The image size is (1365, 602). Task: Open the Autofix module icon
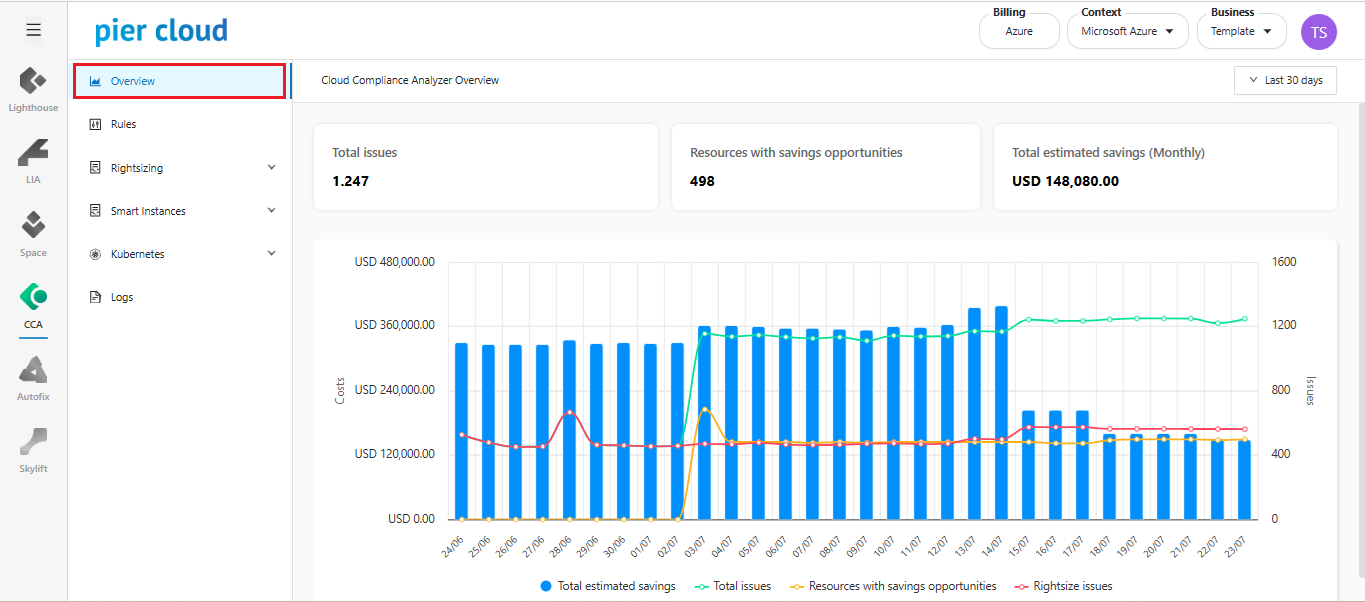point(33,371)
